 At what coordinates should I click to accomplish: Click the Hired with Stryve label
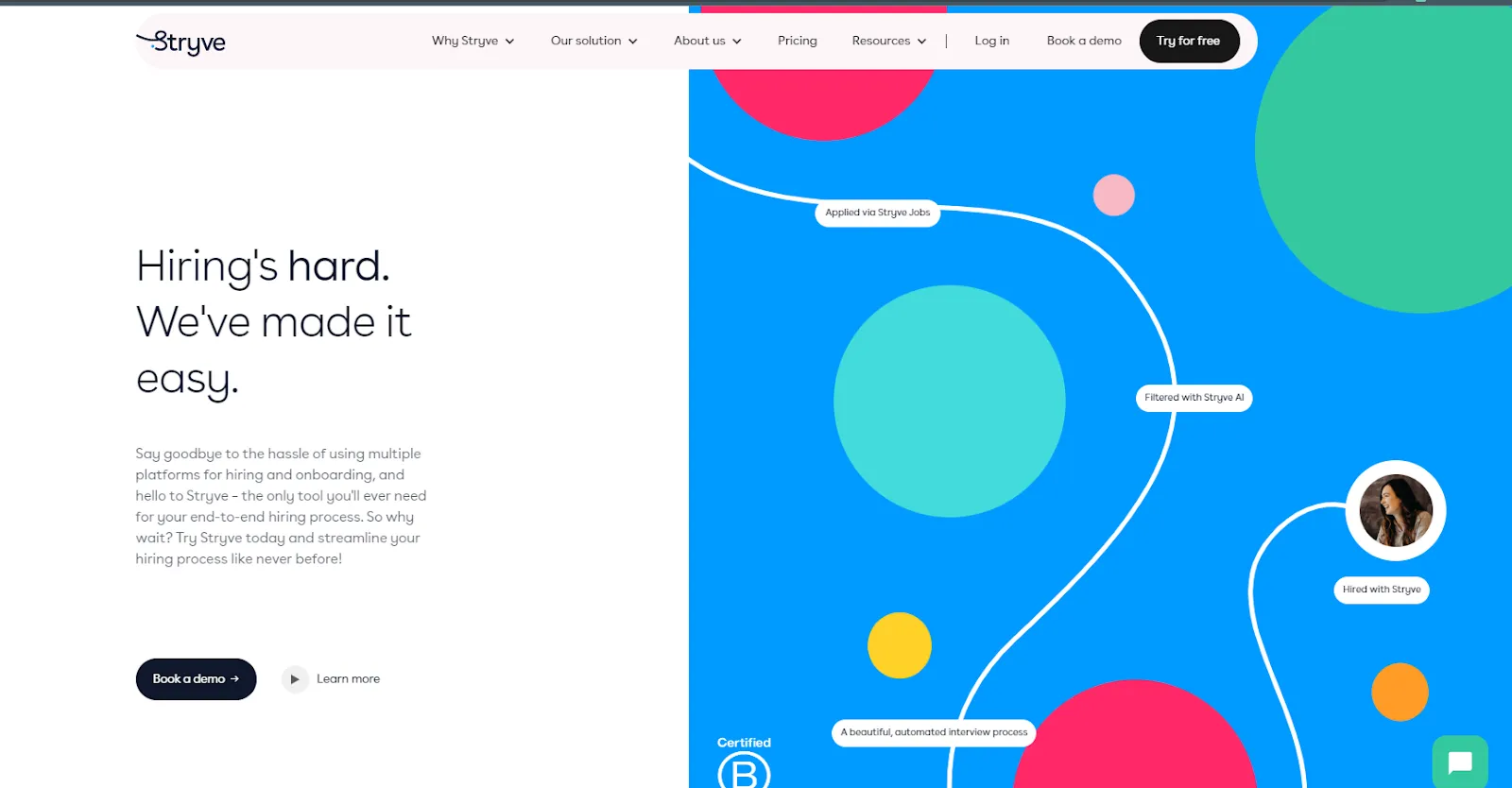pos(1382,590)
